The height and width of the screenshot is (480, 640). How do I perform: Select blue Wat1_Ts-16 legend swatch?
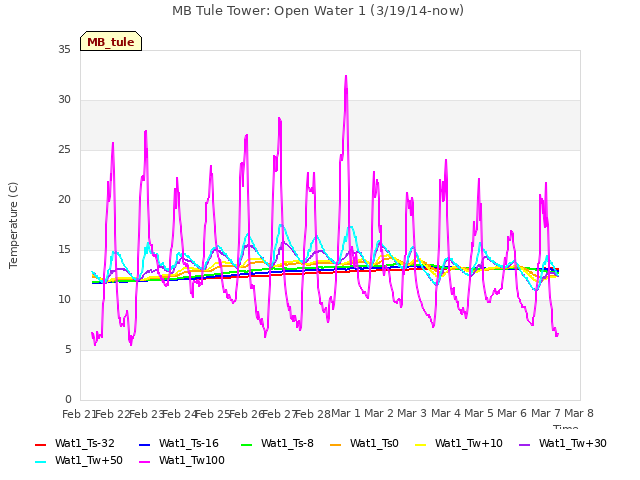click(x=144, y=444)
